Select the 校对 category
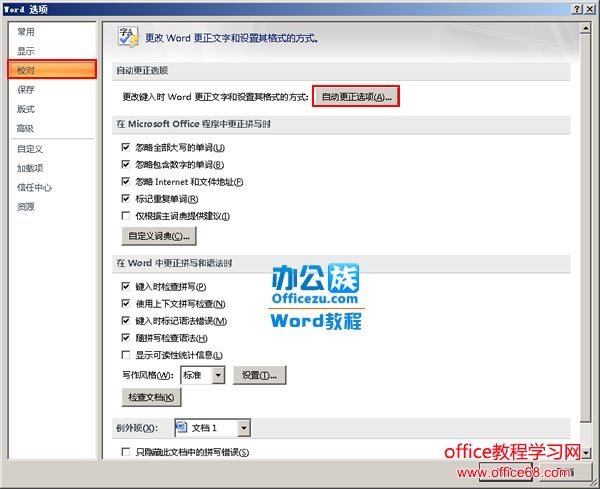The height and width of the screenshot is (489, 600). click(x=52, y=70)
